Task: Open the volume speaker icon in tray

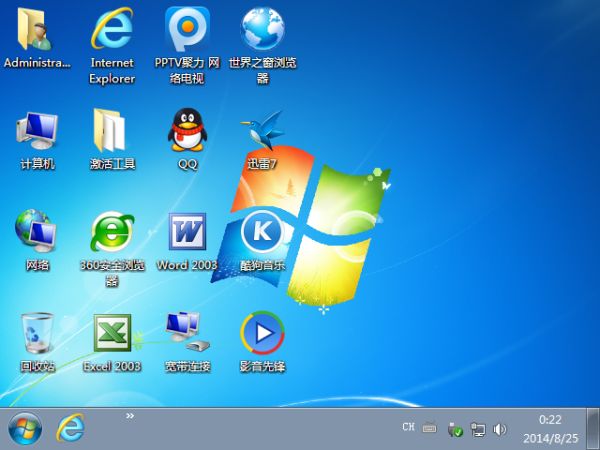Action: click(500, 429)
